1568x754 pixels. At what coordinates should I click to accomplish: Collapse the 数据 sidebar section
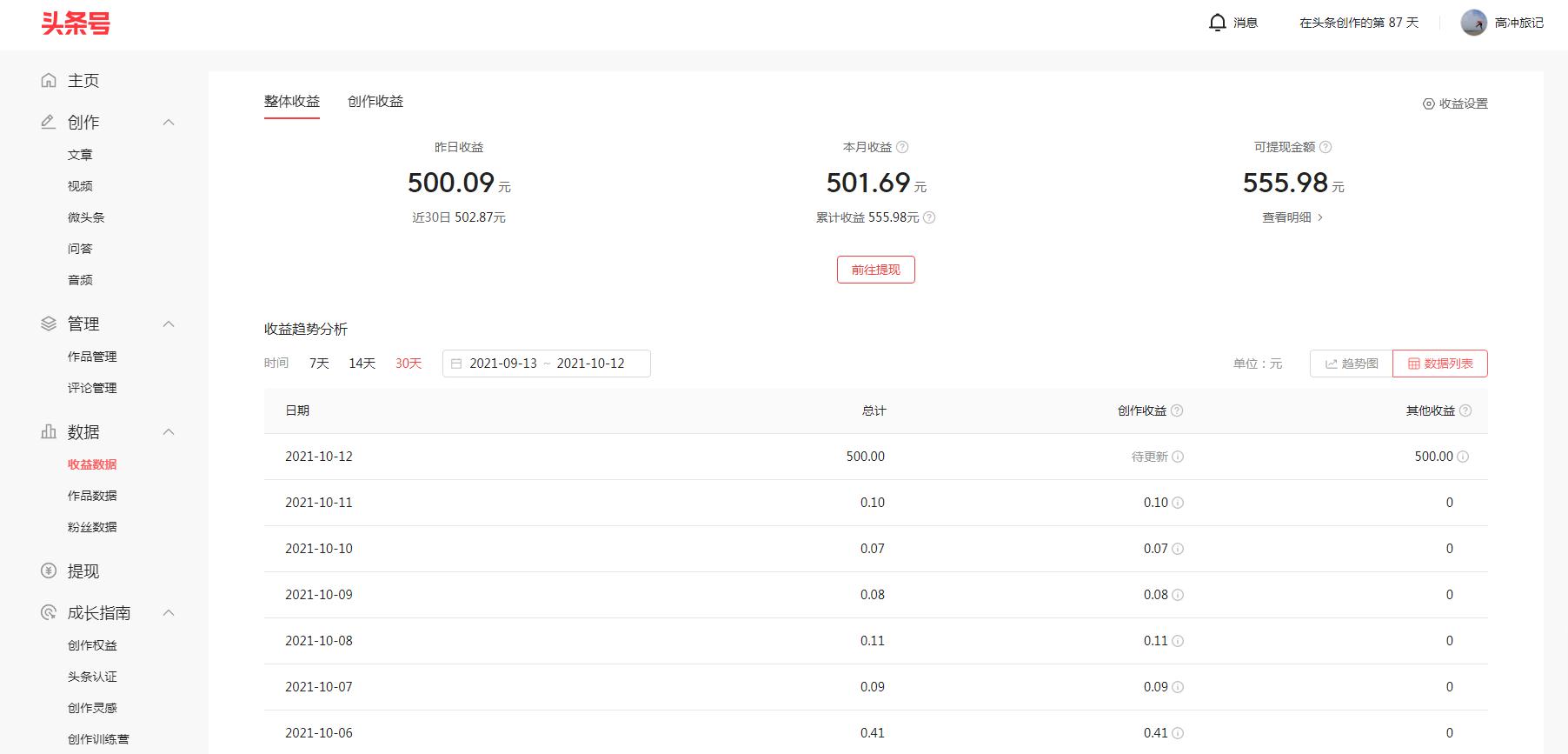click(169, 432)
